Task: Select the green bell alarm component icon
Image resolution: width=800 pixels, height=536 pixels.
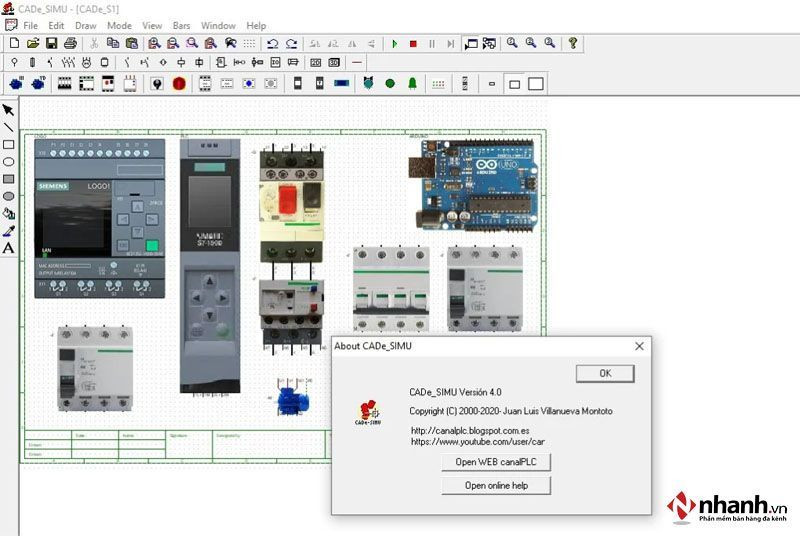Action: click(412, 84)
